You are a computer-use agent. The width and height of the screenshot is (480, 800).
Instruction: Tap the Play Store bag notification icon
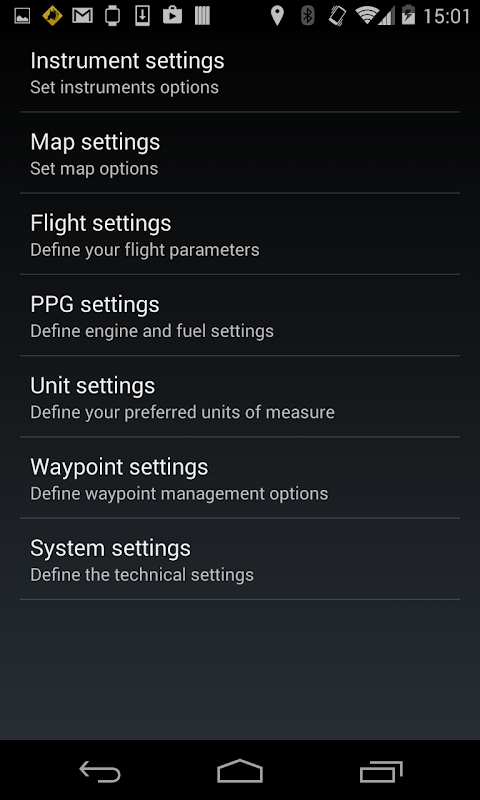tap(172, 16)
